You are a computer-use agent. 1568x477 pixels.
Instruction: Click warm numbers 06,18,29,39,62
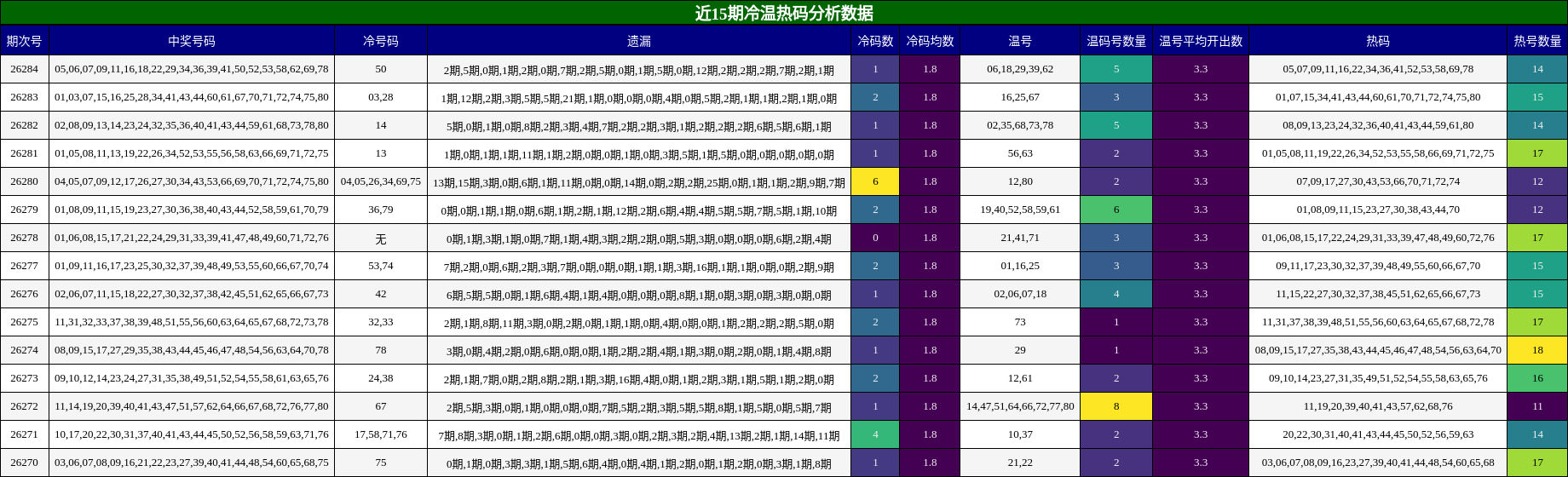(1020, 69)
